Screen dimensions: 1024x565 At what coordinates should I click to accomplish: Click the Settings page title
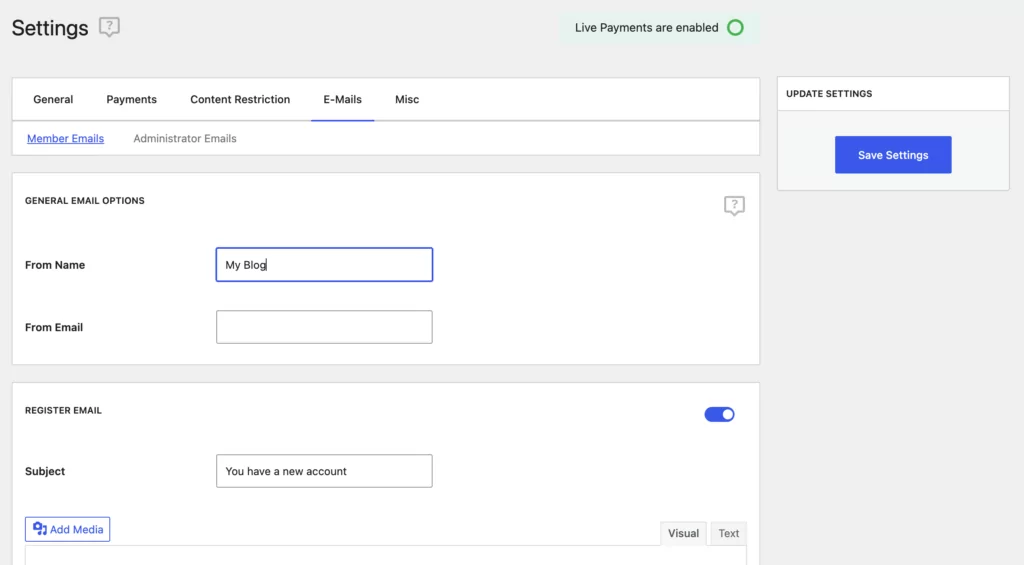coord(50,27)
